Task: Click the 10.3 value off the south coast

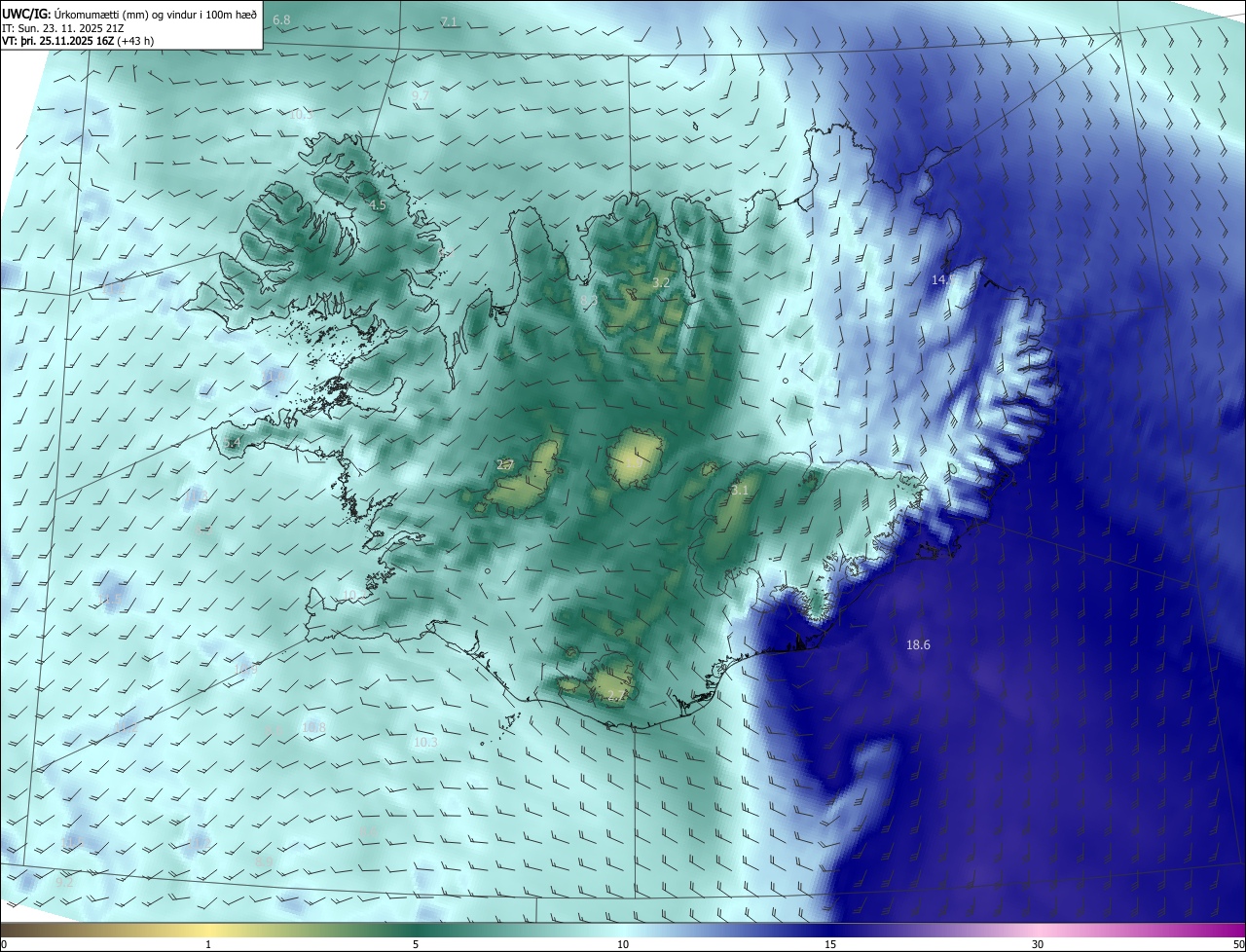Action: pos(425,742)
